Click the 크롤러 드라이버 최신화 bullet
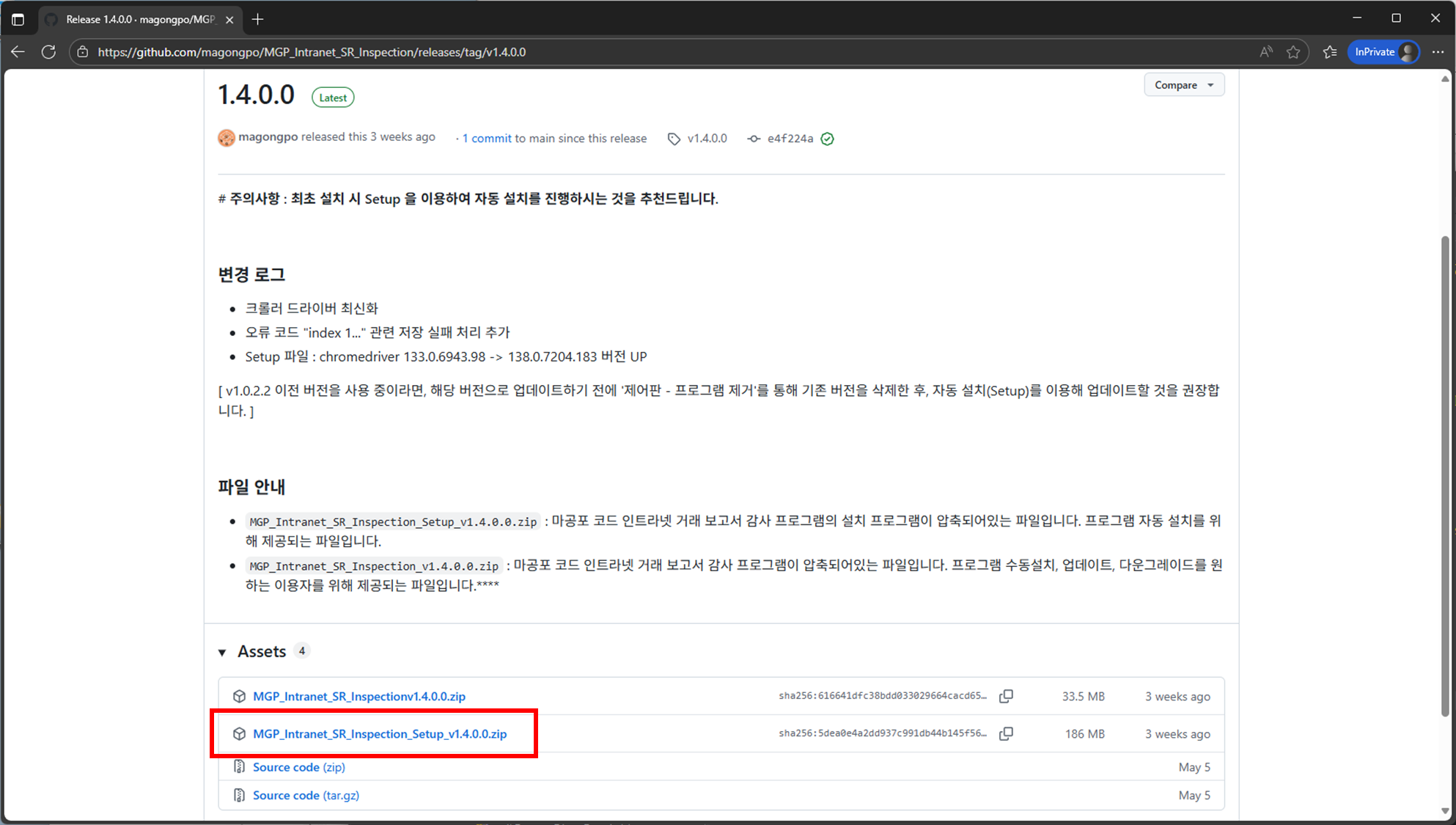The image size is (1456, 825). pos(312,308)
